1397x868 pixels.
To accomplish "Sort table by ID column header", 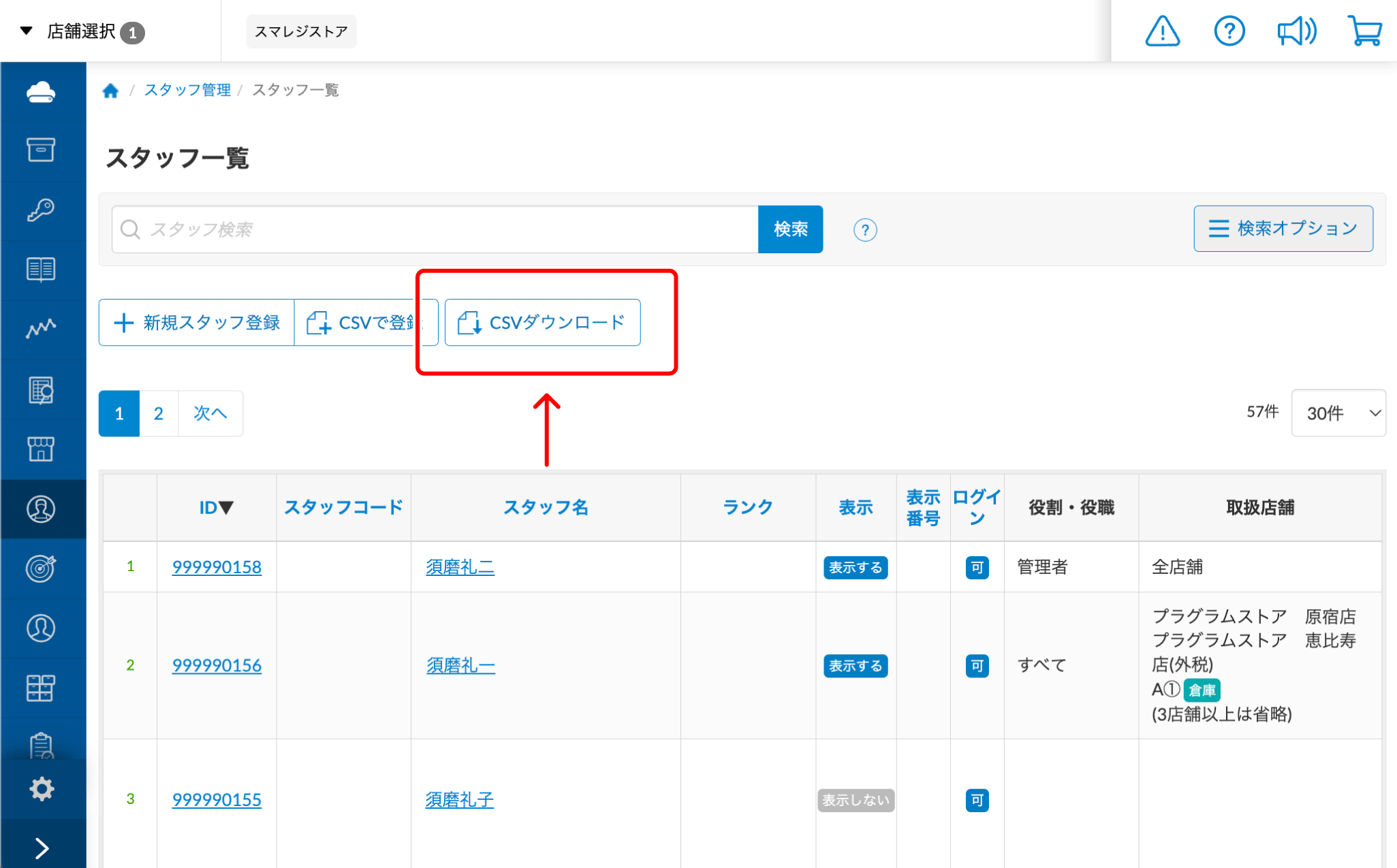I will [x=216, y=507].
